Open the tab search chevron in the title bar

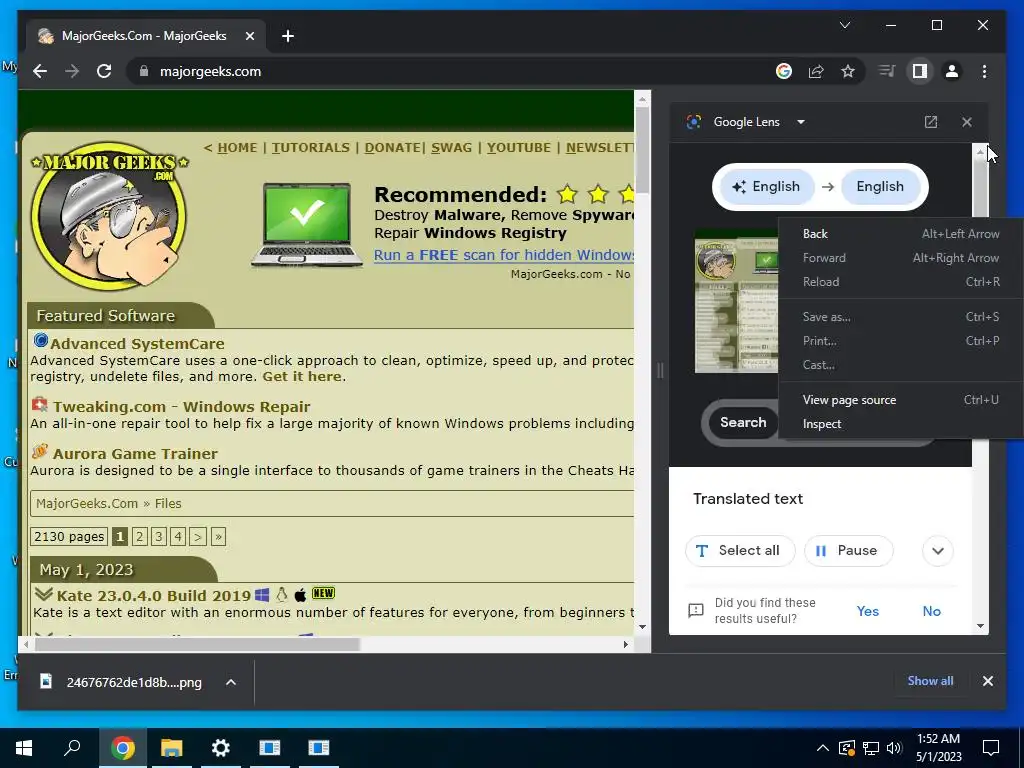click(x=844, y=25)
